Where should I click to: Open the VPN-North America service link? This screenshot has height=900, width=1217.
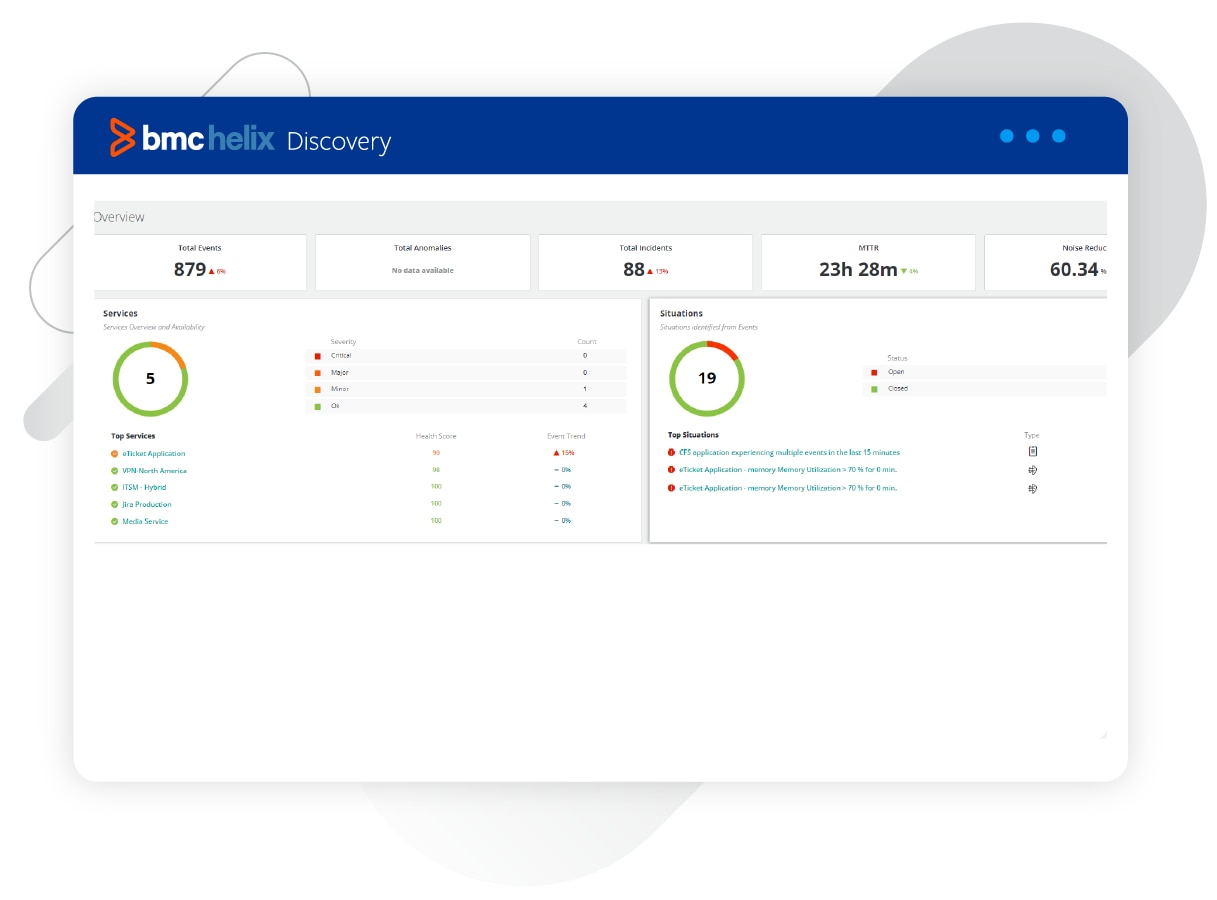click(154, 471)
